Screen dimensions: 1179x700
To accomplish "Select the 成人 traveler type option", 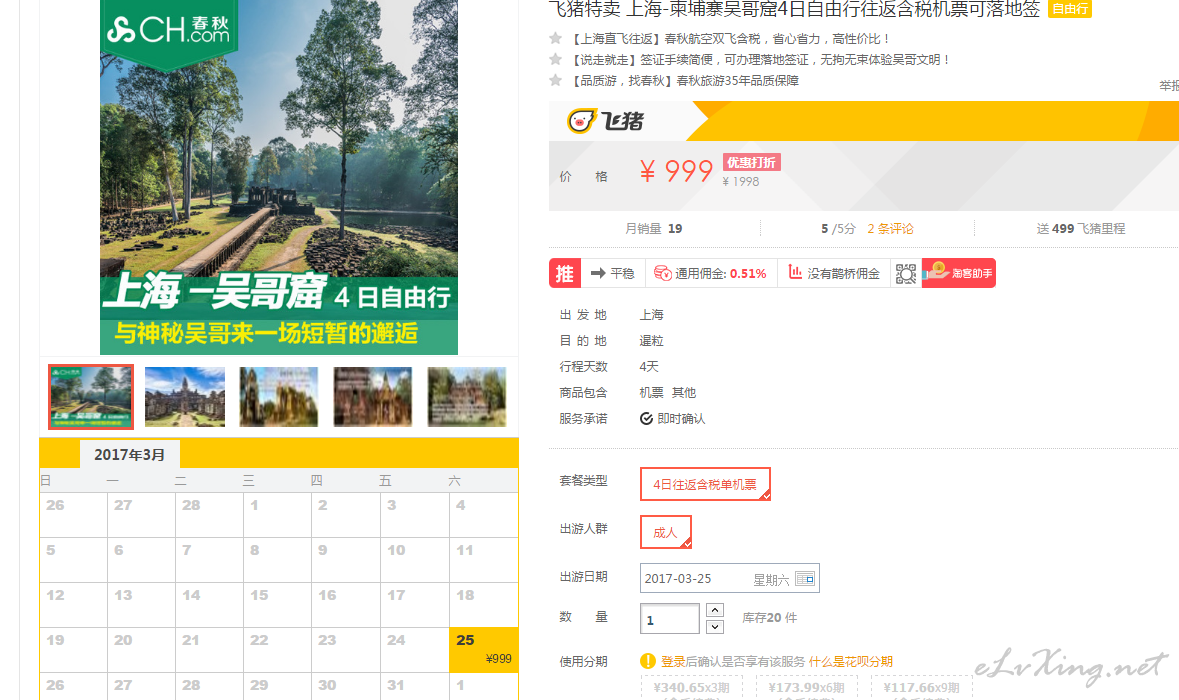I will tap(665, 532).
